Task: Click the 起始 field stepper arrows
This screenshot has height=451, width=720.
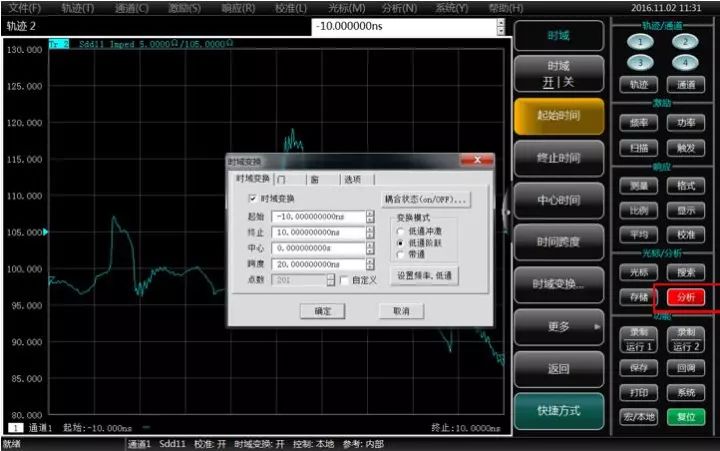Action: coord(370,216)
